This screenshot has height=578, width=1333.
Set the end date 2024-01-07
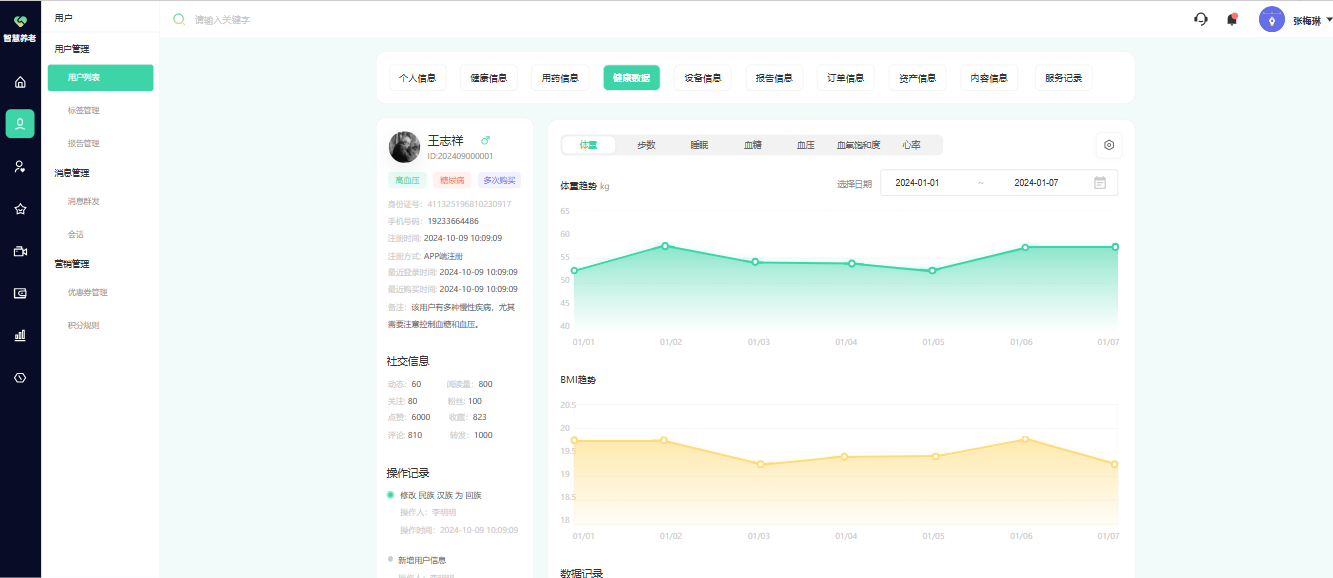[x=1036, y=183]
